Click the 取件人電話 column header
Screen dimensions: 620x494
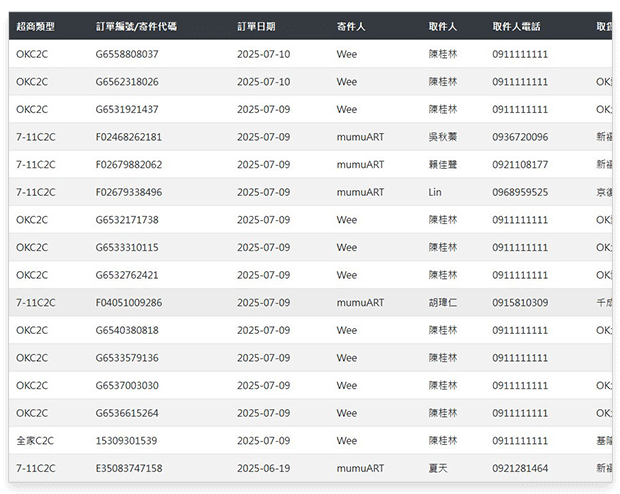(x=516, y=26)
